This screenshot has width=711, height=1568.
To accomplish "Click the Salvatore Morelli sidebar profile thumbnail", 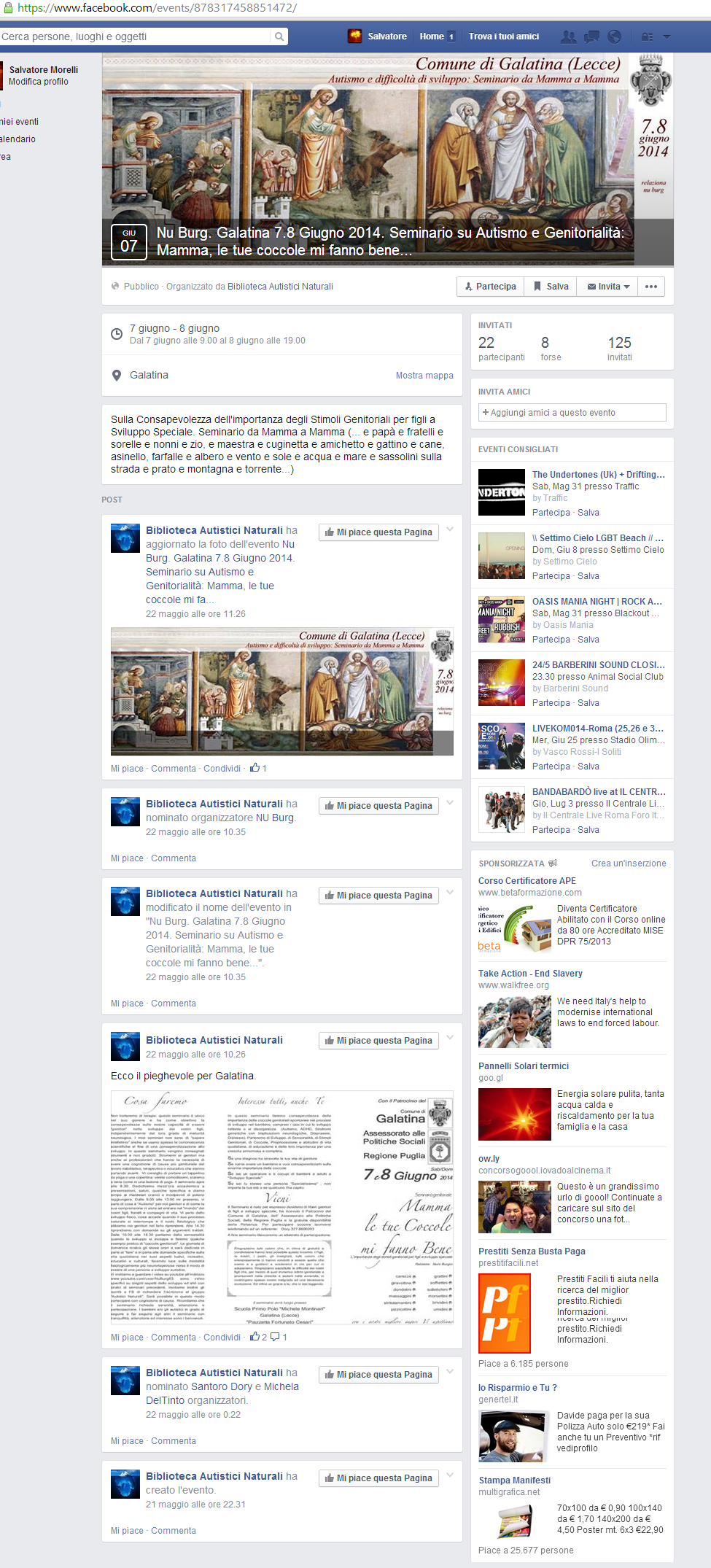I will click(1, 75).
